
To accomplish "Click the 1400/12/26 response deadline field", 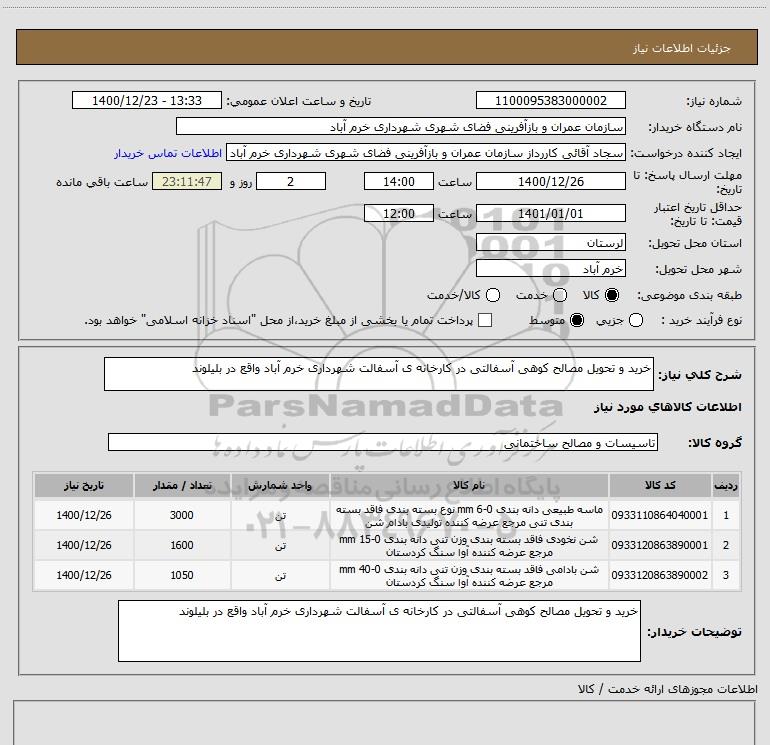I will pos(550,181).
